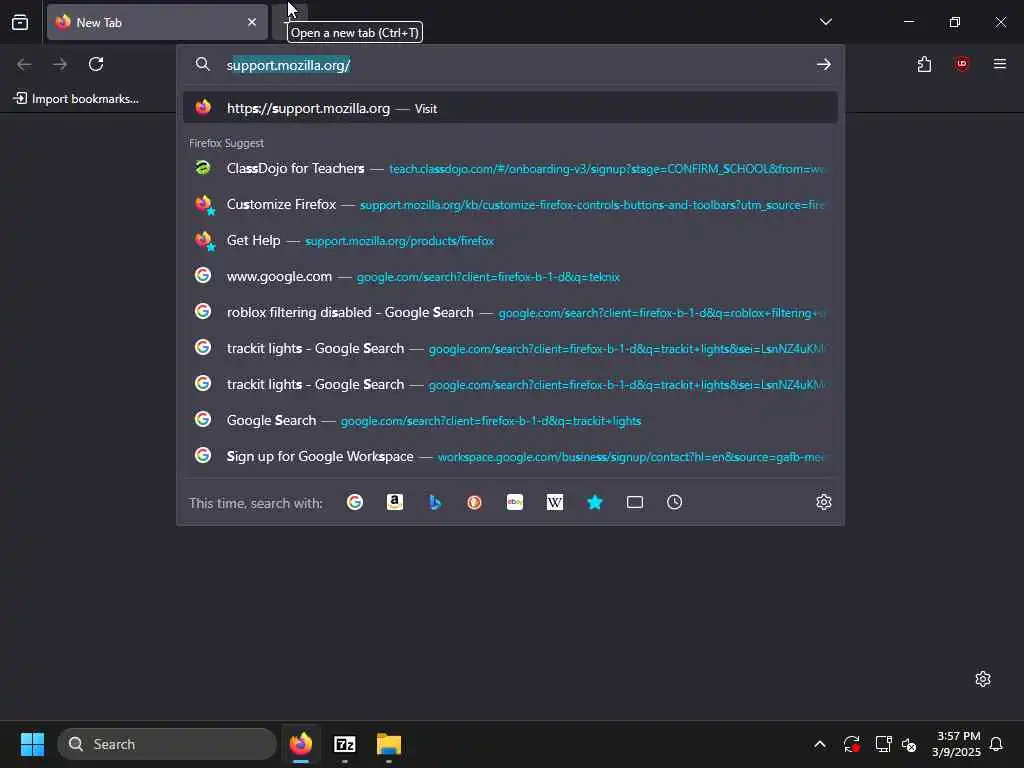Screen dimensions: 1024x768
Task: Click the taskbar Search box
Action: [167, 744]
